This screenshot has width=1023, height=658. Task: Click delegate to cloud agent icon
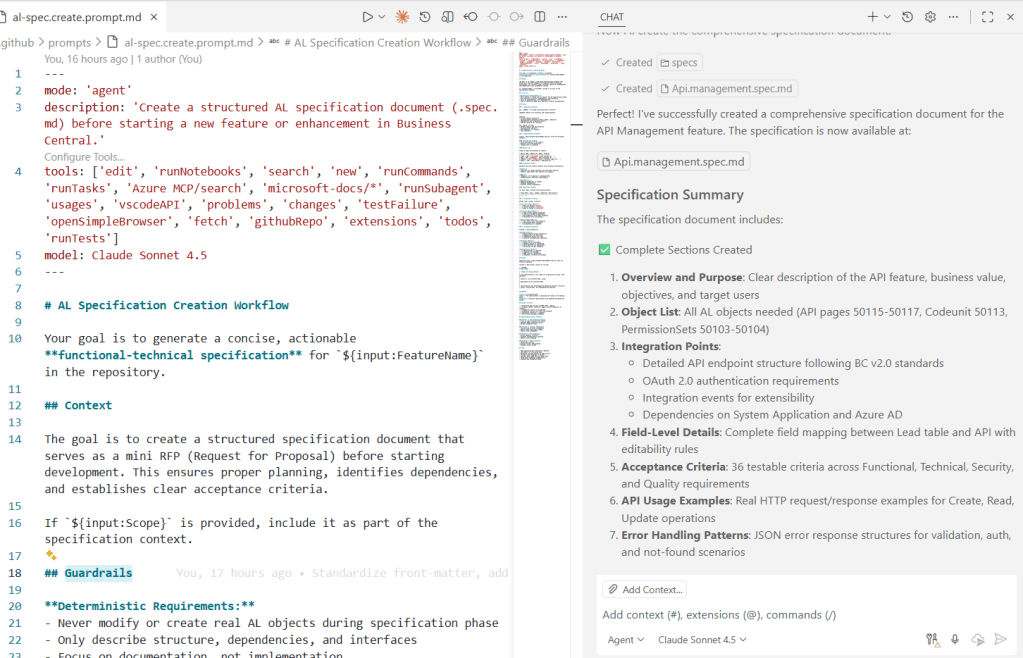tap(977, 640)
